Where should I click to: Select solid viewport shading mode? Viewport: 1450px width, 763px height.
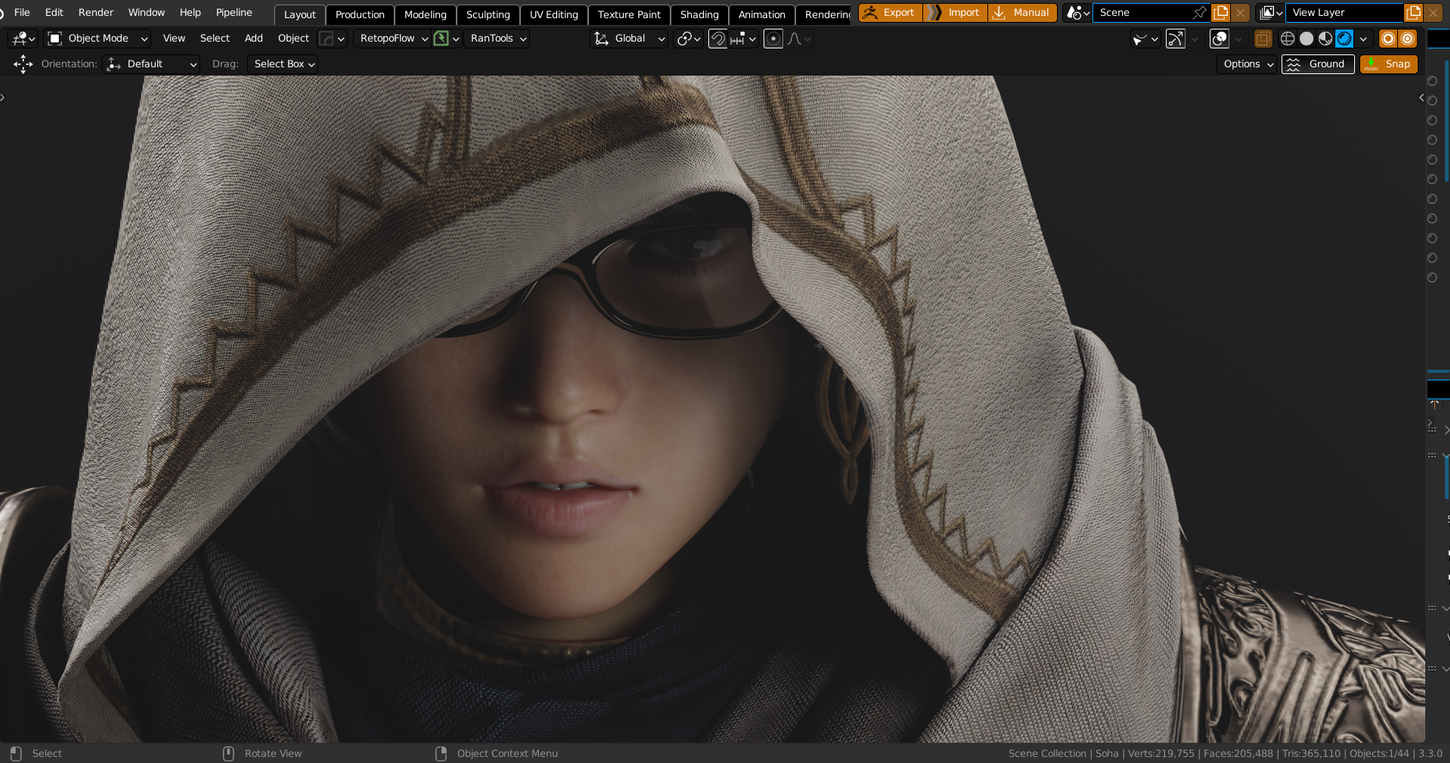[1306, 38]
